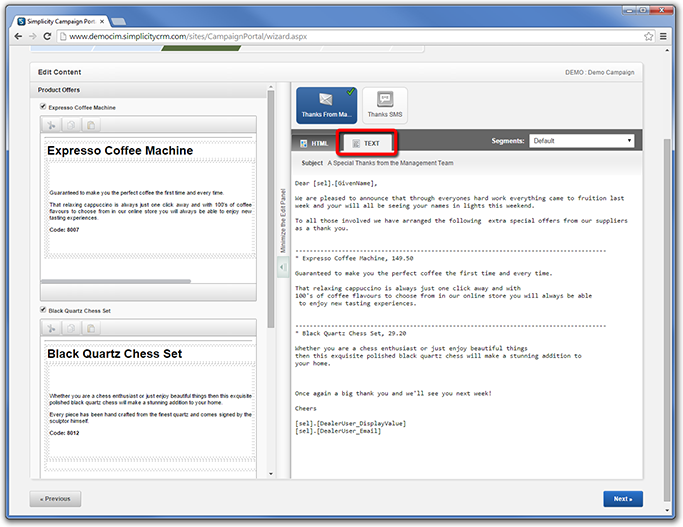The width and height of the screenshot is (683, 527).
Task: Click the Previous button
Action: [x=55, y=499]
